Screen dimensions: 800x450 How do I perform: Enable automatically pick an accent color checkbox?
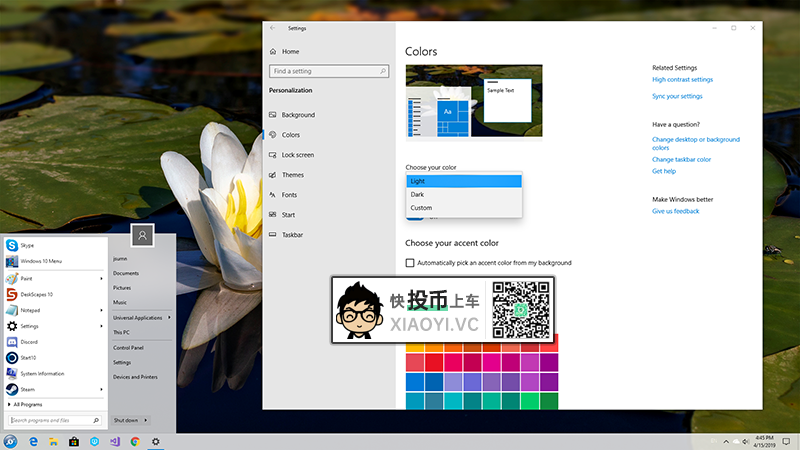(x=410, y=263)
